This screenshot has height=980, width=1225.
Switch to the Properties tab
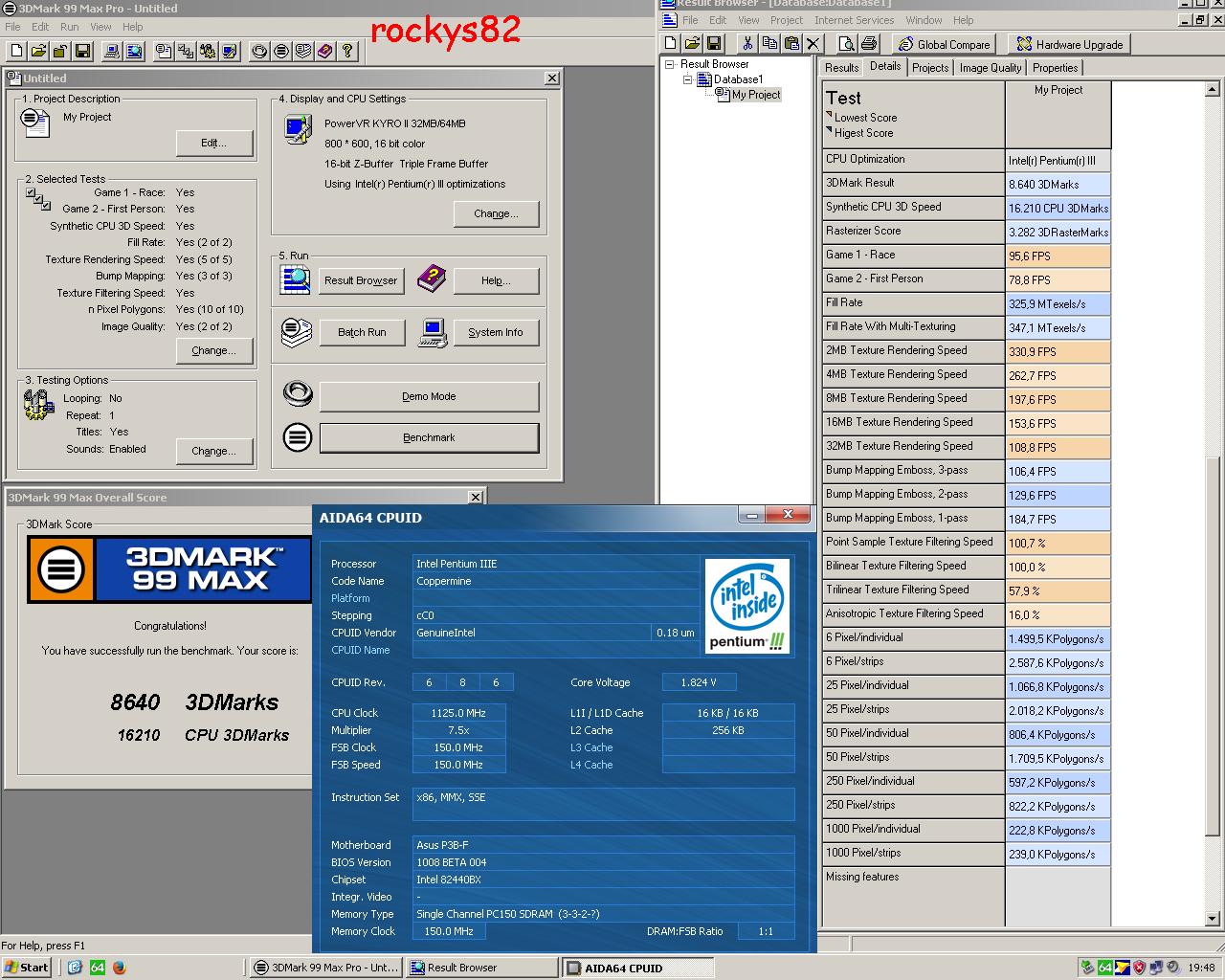click(1056, 68)
